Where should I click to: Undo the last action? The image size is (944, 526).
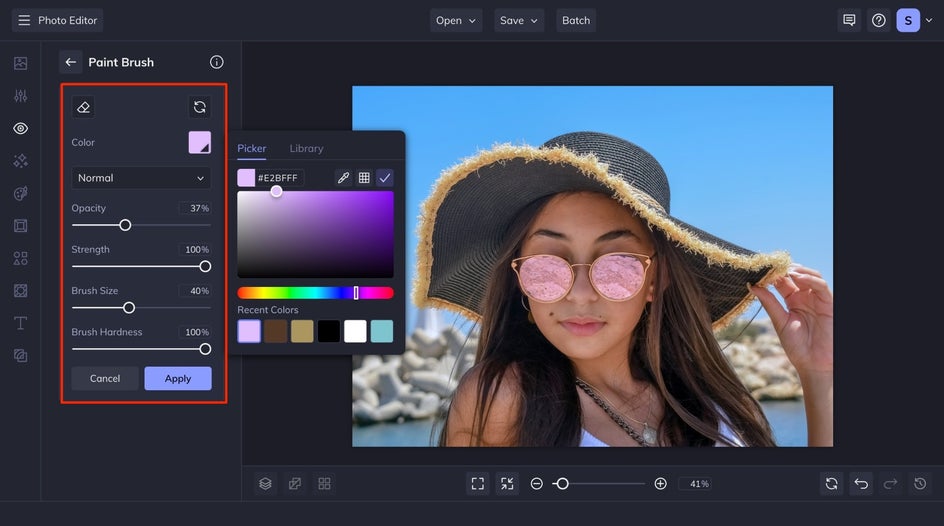(x=861, y=484)
